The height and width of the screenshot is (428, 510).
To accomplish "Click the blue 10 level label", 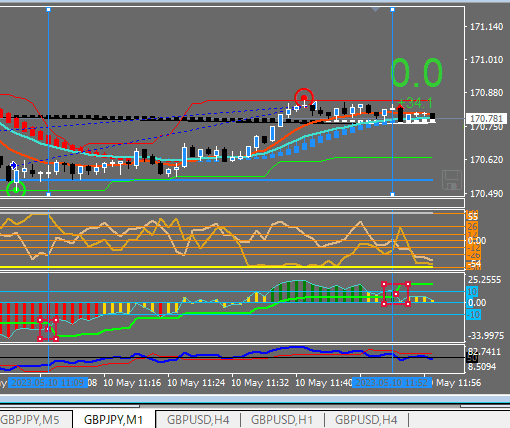I will (x=472, y=292).
